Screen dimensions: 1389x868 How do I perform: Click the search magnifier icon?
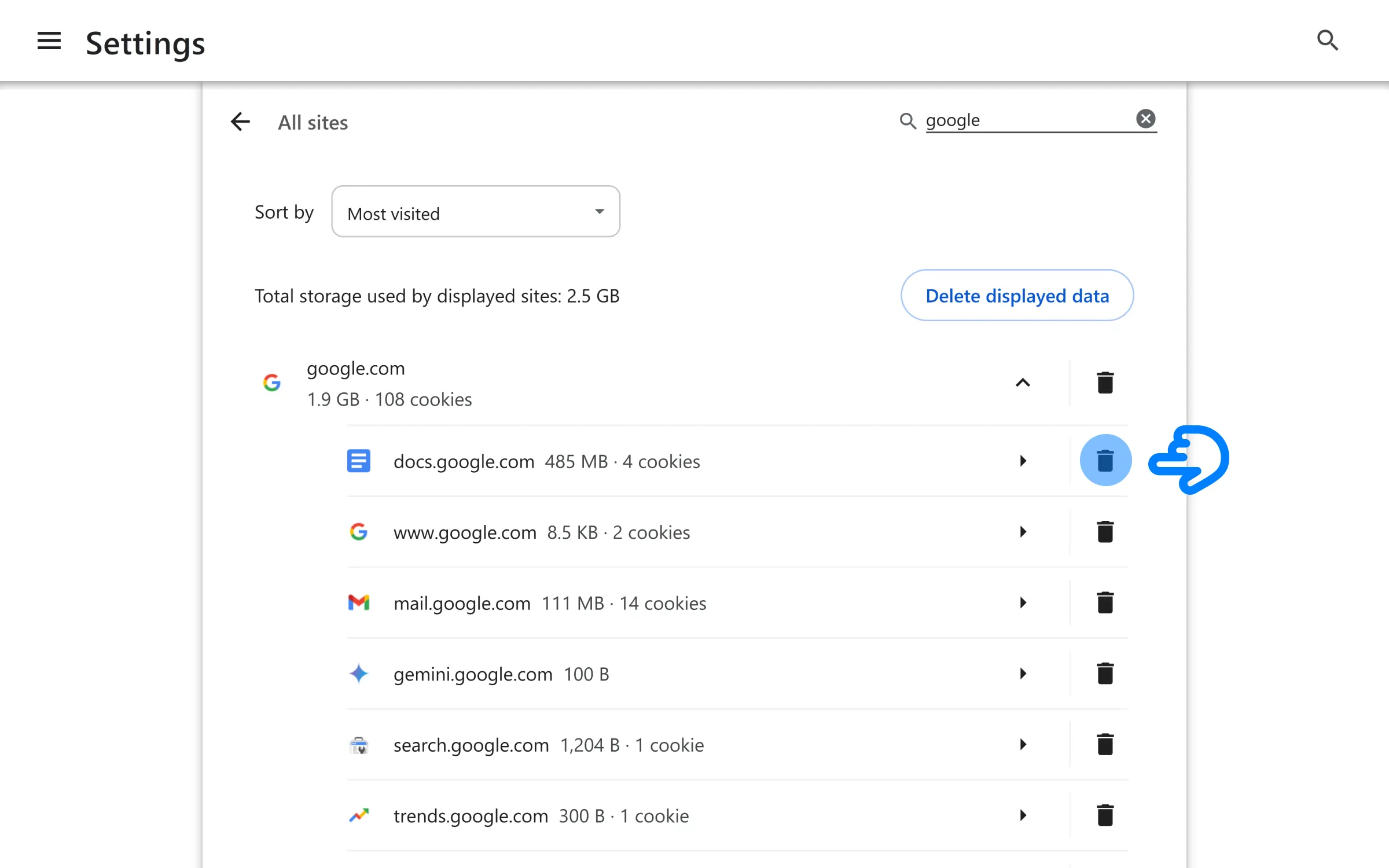click(1328, 40)
